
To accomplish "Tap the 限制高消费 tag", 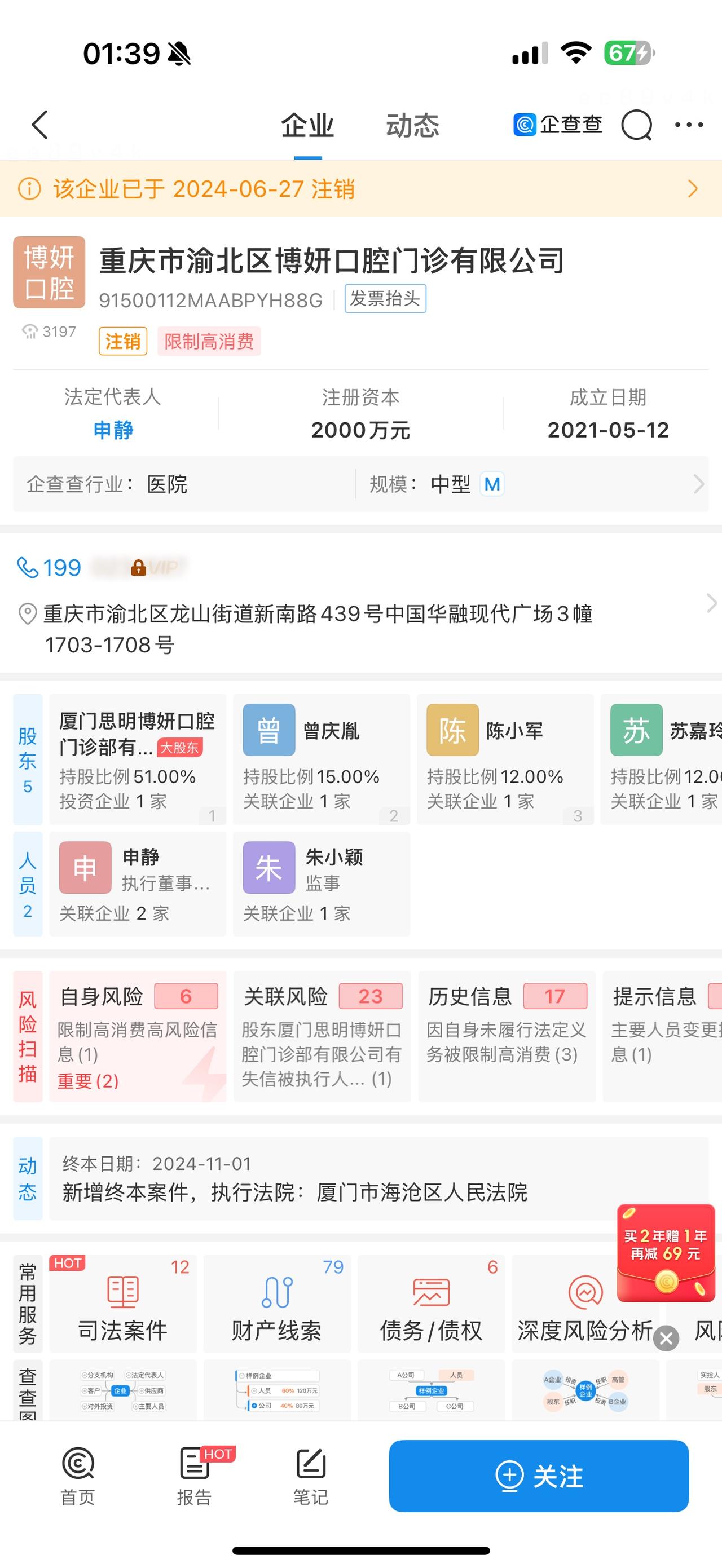I will coord(209,341).
